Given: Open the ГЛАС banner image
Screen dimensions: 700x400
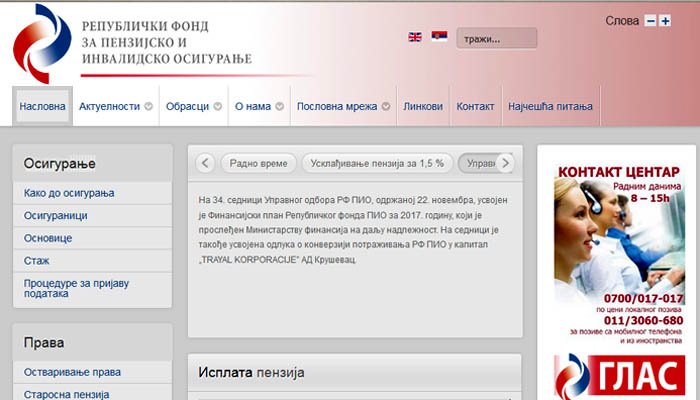Looking at the screenshot, I should point(617,377).
